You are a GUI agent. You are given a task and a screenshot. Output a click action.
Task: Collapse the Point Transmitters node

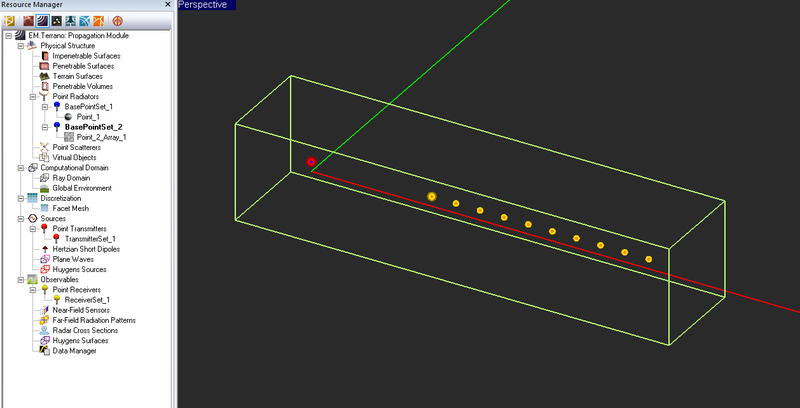point(33,229)
